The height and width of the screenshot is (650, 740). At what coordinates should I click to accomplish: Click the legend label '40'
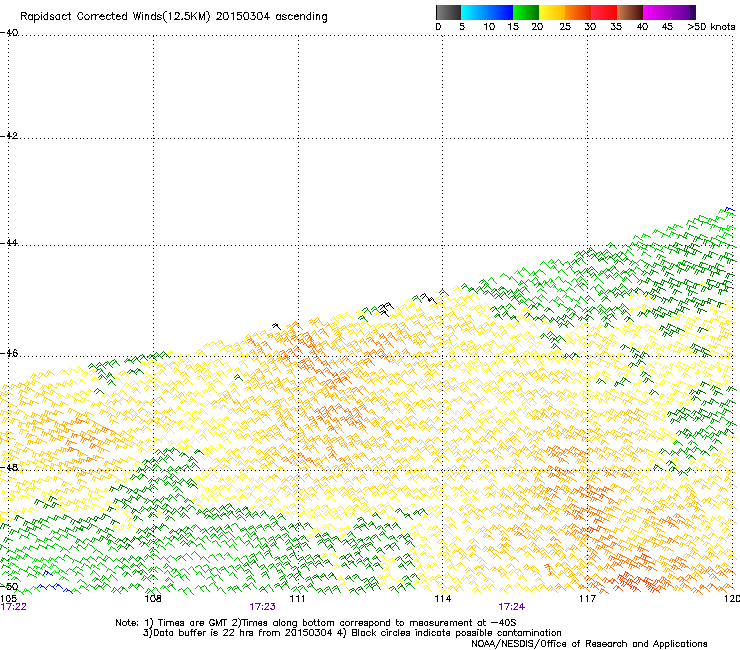642,26
